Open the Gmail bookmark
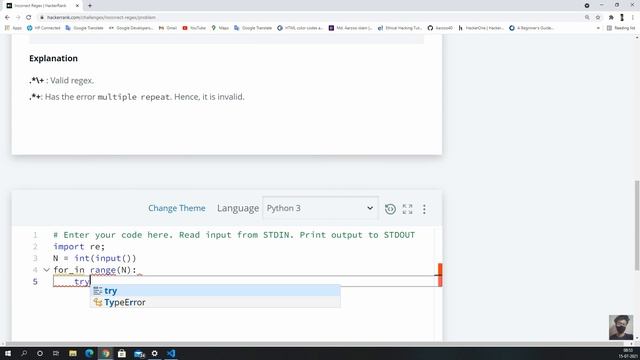The height and width of the screenshot is (360, 640). (x=168, y=28)
